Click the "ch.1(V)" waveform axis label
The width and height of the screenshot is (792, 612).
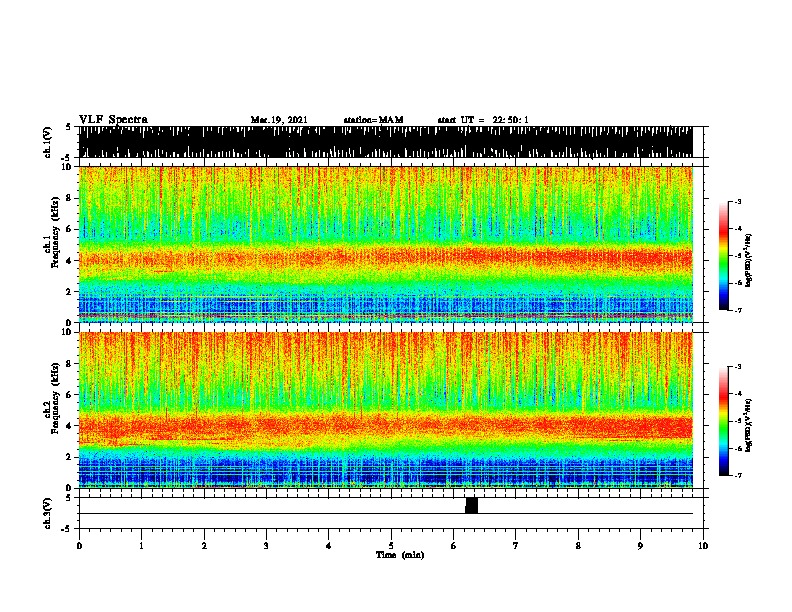tap(47, 142)
